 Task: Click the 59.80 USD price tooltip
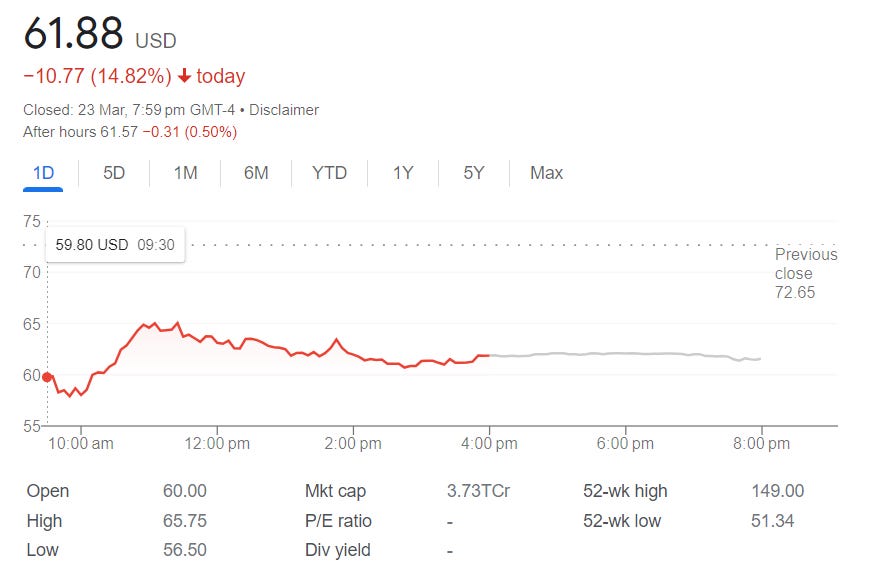coord(114,244)
